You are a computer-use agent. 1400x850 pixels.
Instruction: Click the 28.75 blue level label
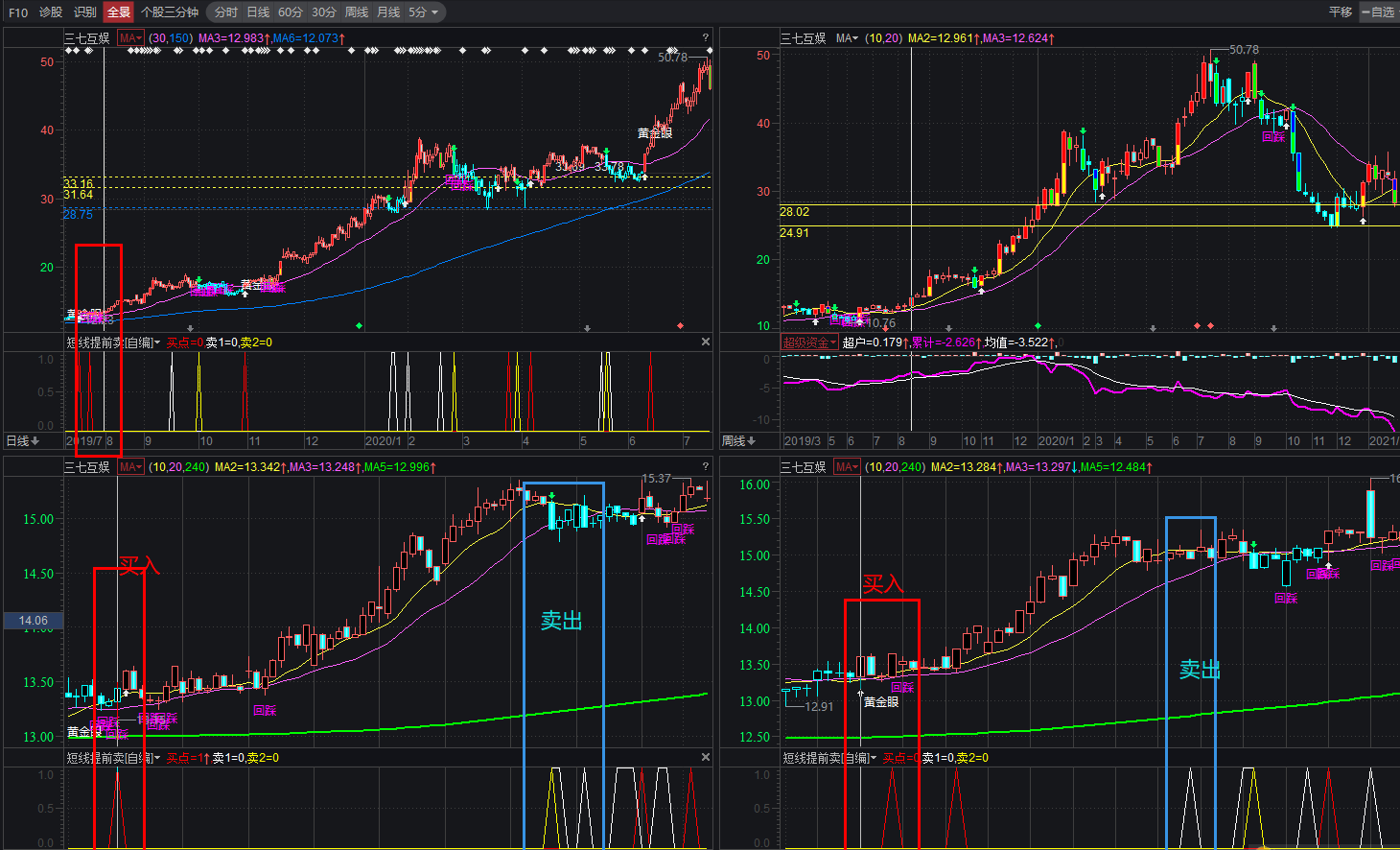coord(79,215)
